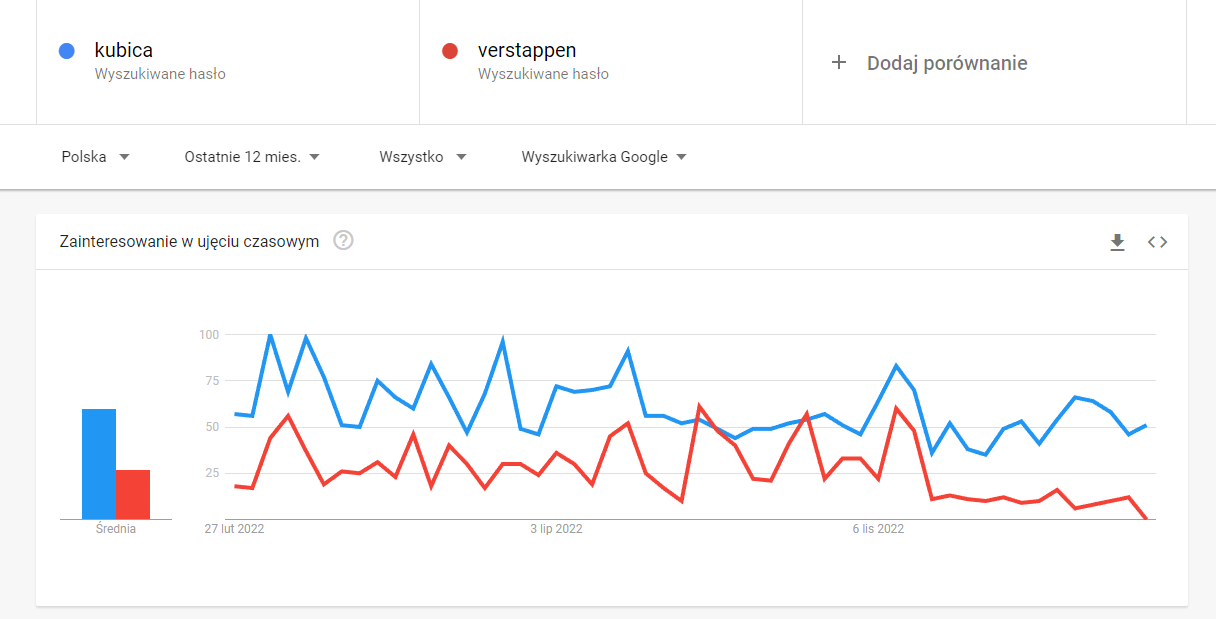The width and height of the screenshot is (1216, 619).
Task: Click the blue average bar for kubica
Action: click(99, 464)
